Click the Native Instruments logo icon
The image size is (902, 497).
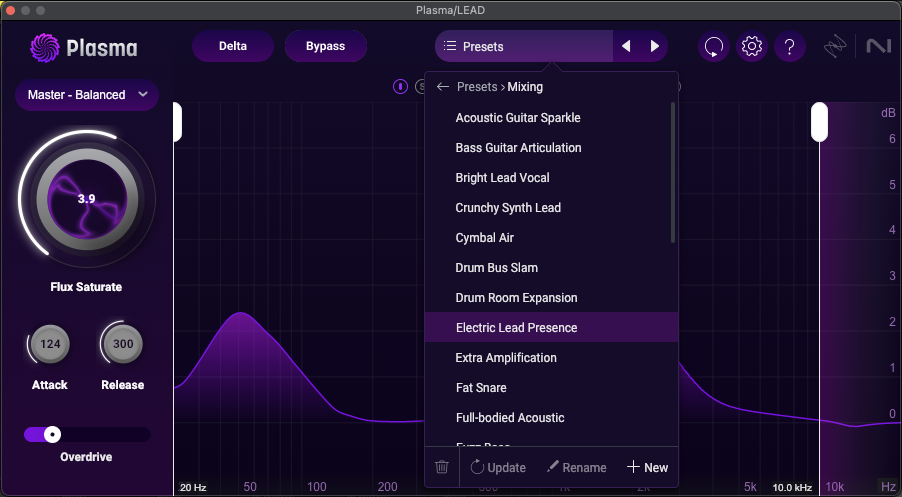(878, 46)
